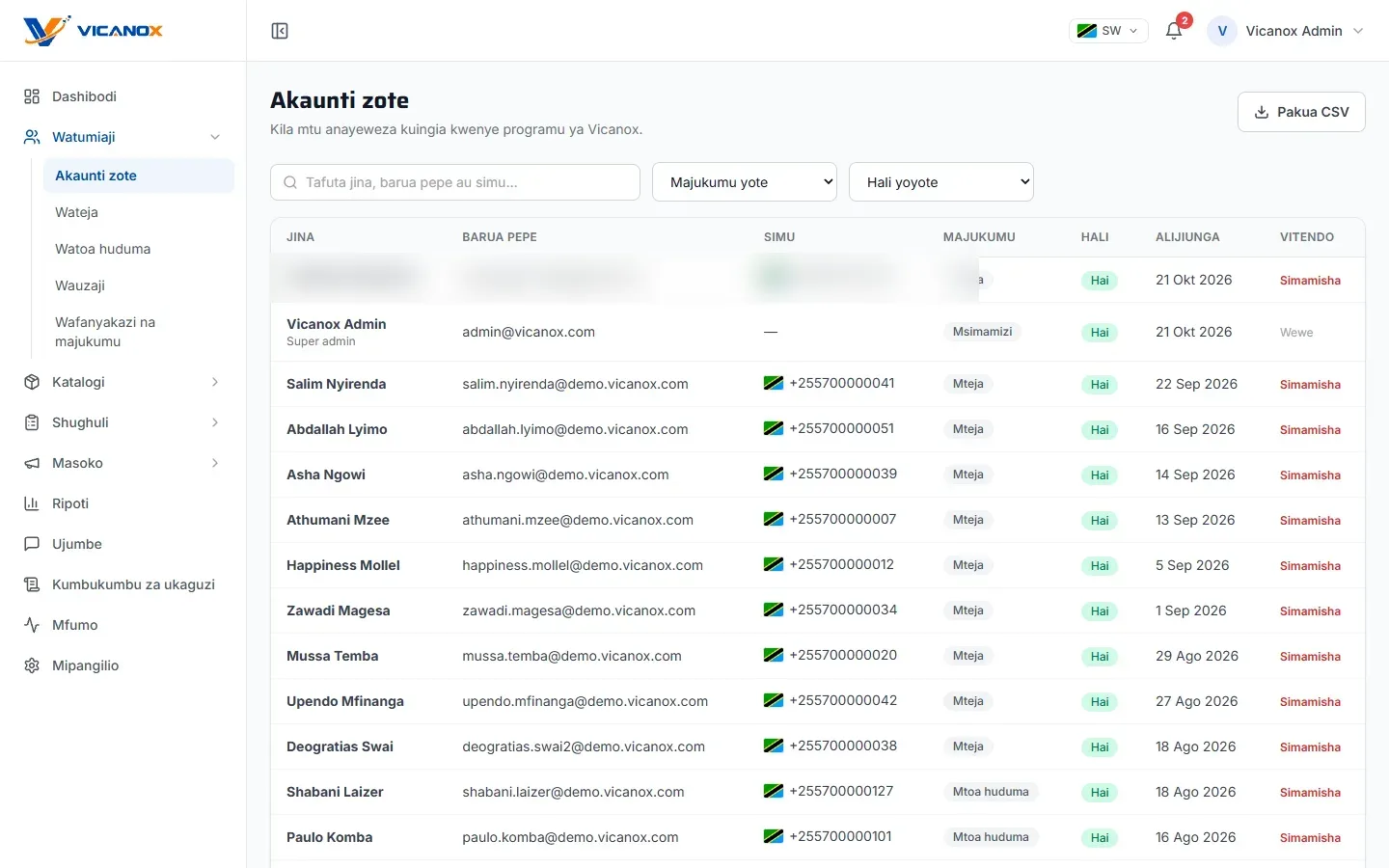Viewport: 1389px width, 868px height.
Task: Click the Hai status badge for Mussa Temba
Action: click(x=1100, y=657)
